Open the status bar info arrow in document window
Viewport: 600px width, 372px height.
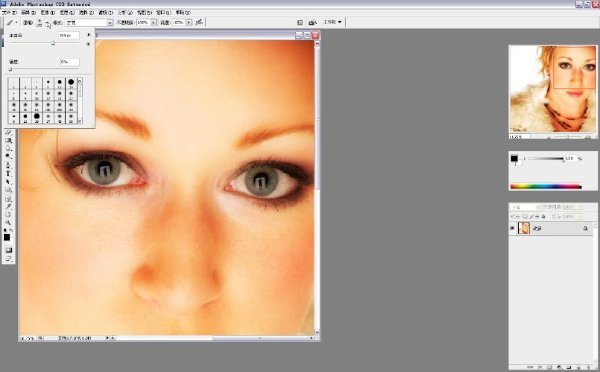[107, 338]
